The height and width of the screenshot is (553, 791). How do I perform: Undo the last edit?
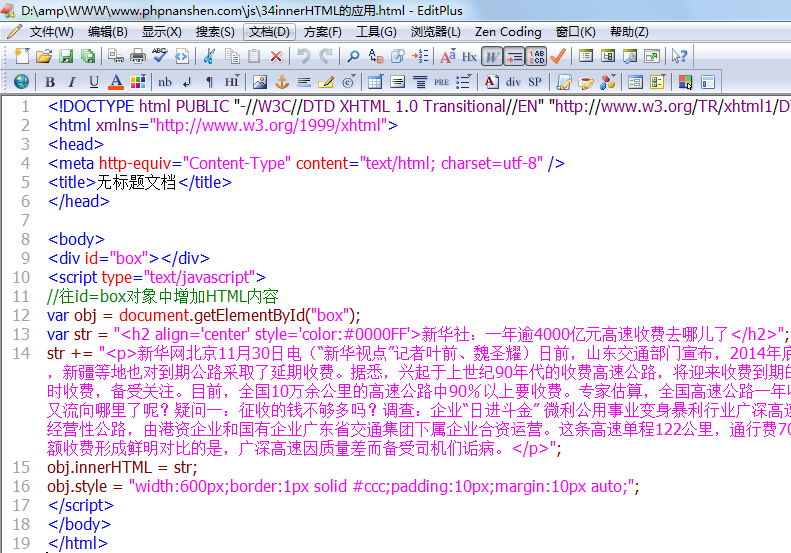pos(303,56)
